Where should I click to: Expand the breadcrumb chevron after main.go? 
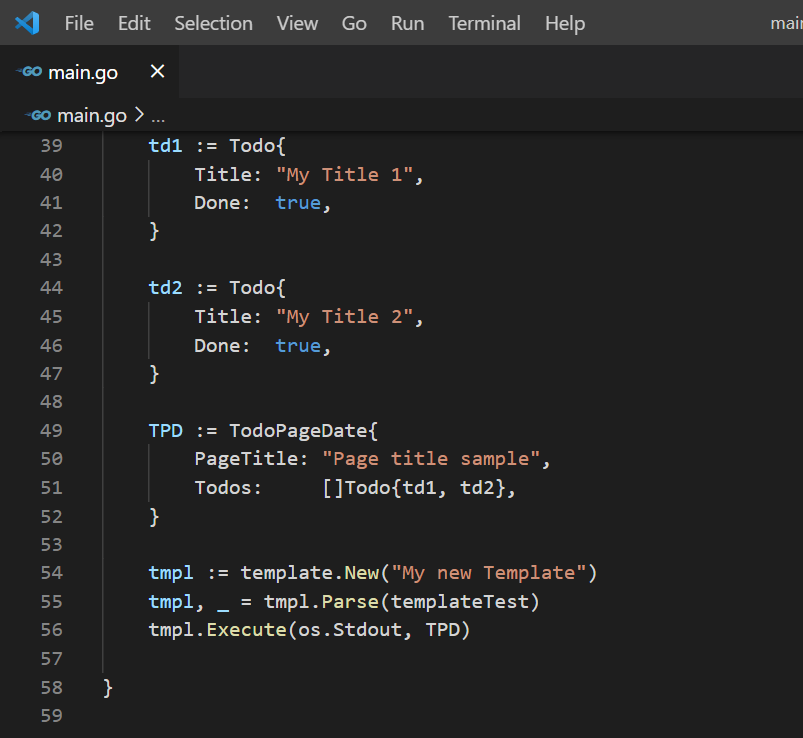[139, 115]
